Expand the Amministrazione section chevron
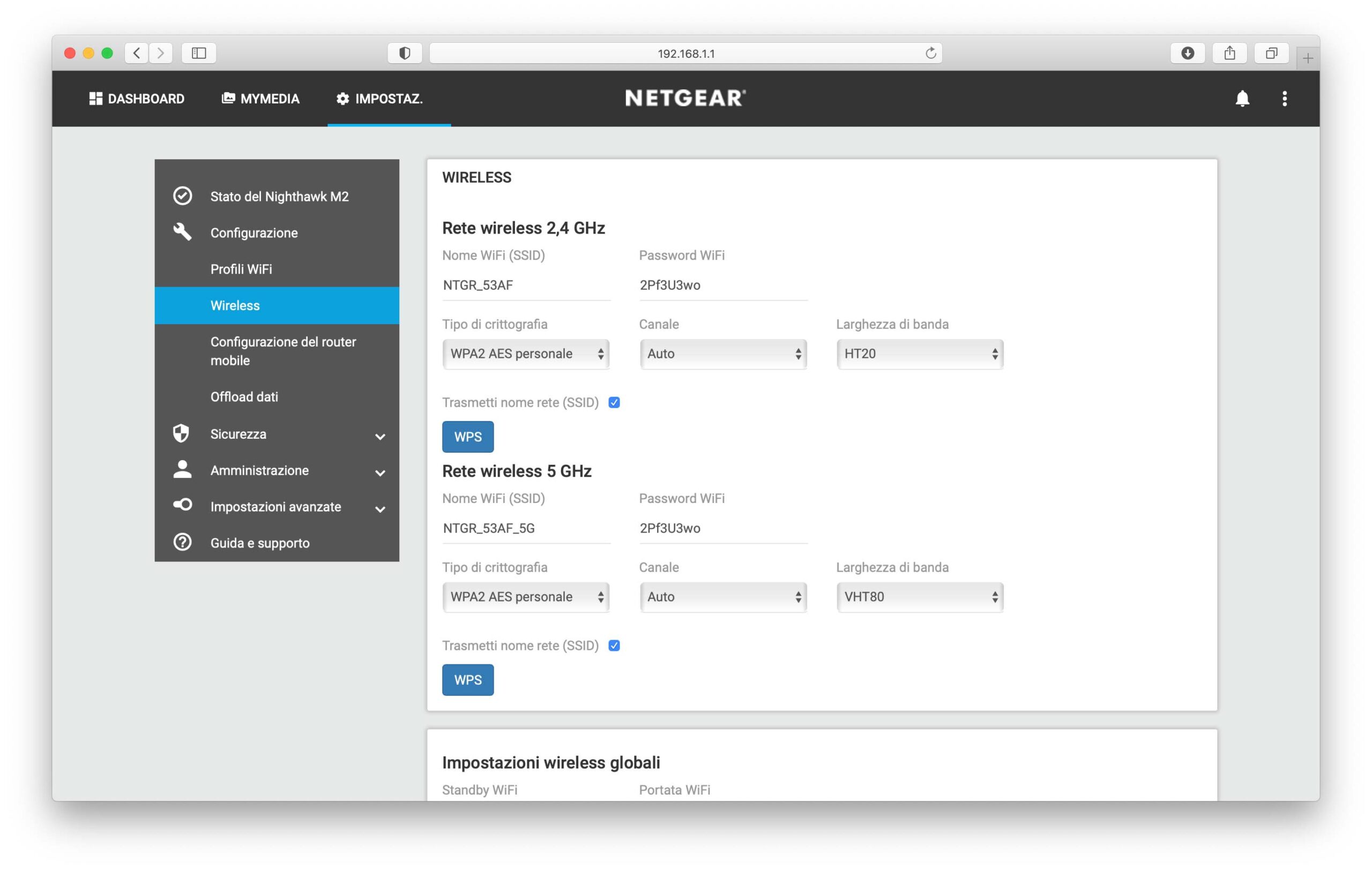The width and height of the screenshot is (1372, 870). tap(380, 472)
